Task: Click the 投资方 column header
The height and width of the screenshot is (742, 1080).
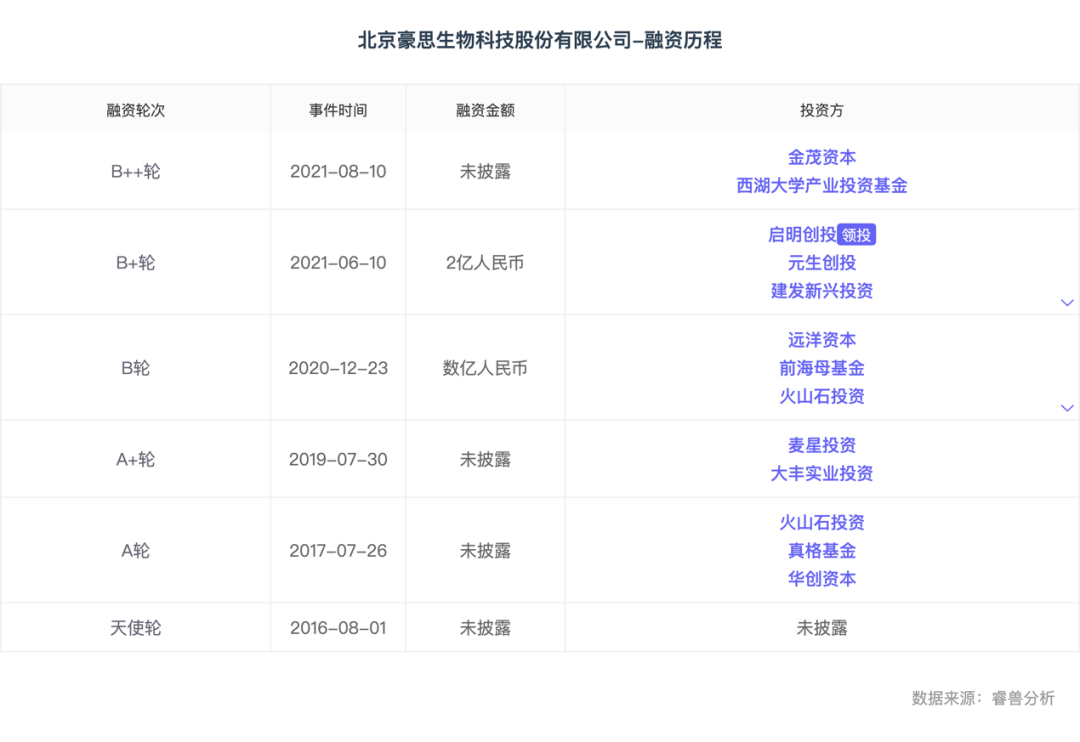Action: pyautogui.click(x=822, y=110)
